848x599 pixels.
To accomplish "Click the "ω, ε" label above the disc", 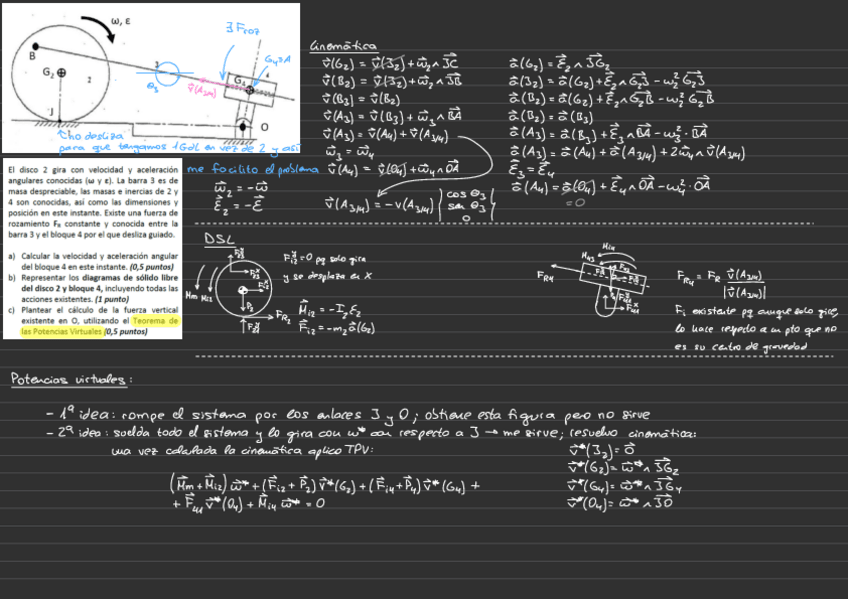I will (x=121, y=21).
